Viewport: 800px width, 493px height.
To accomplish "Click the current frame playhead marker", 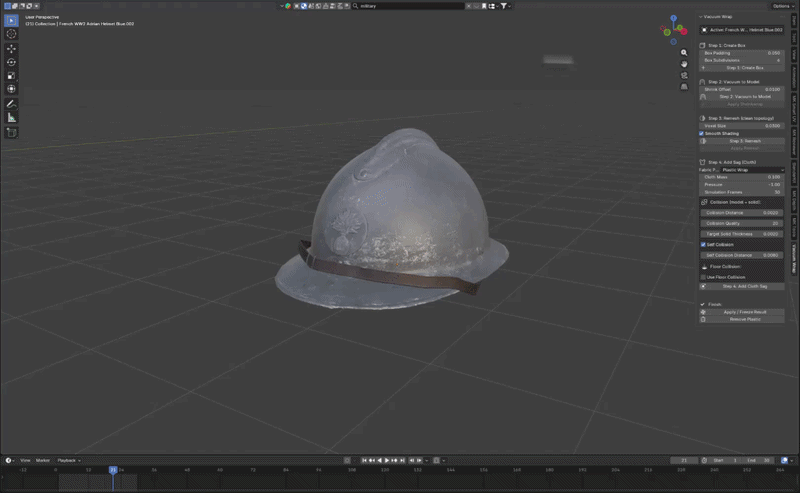I will pyautogui.click(x=113, y=470).
